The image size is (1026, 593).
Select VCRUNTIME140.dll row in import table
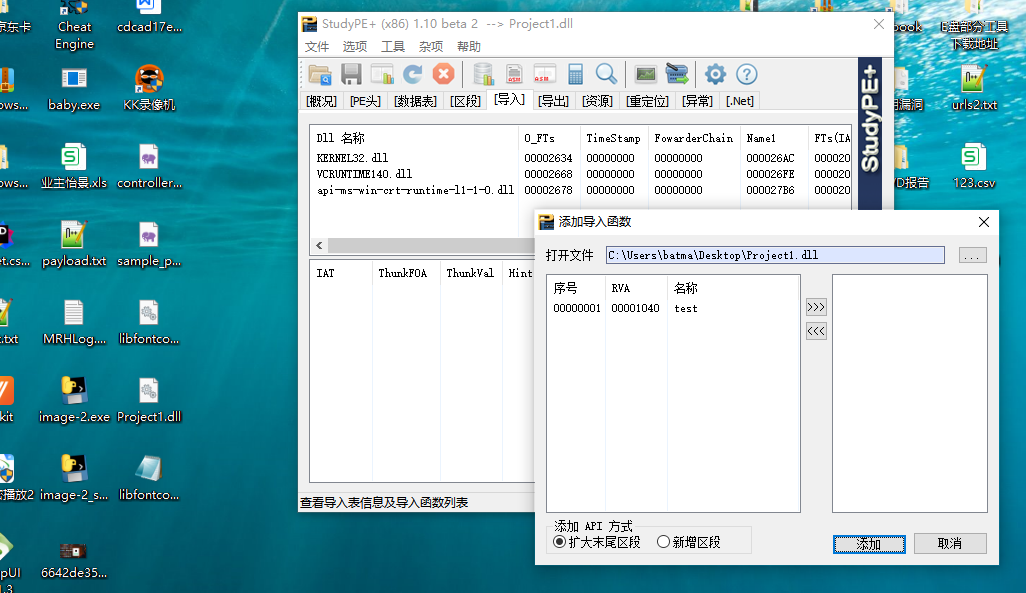[580, 174]
